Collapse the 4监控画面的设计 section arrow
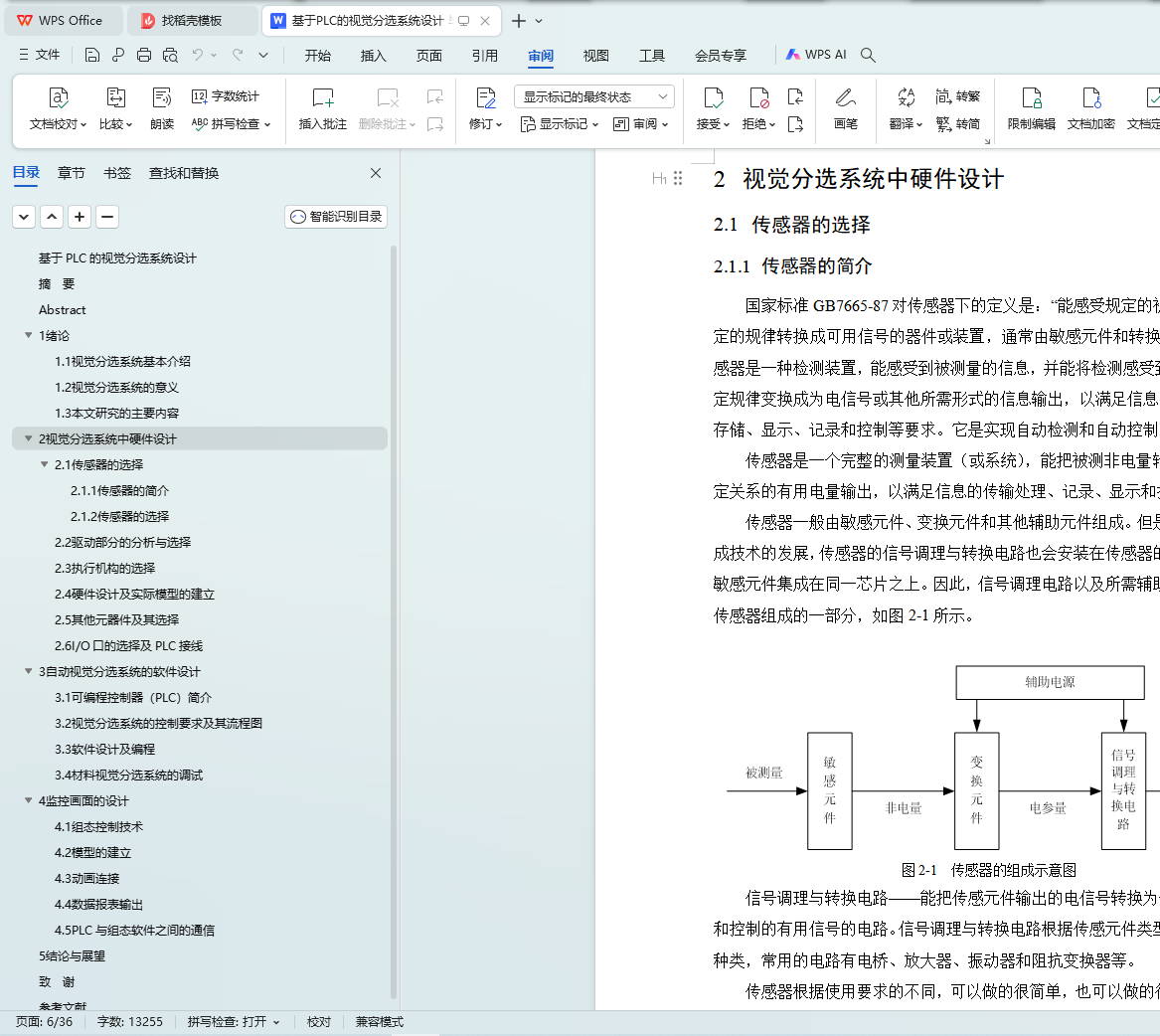Screen dimensions: 1160x1036 28,800
